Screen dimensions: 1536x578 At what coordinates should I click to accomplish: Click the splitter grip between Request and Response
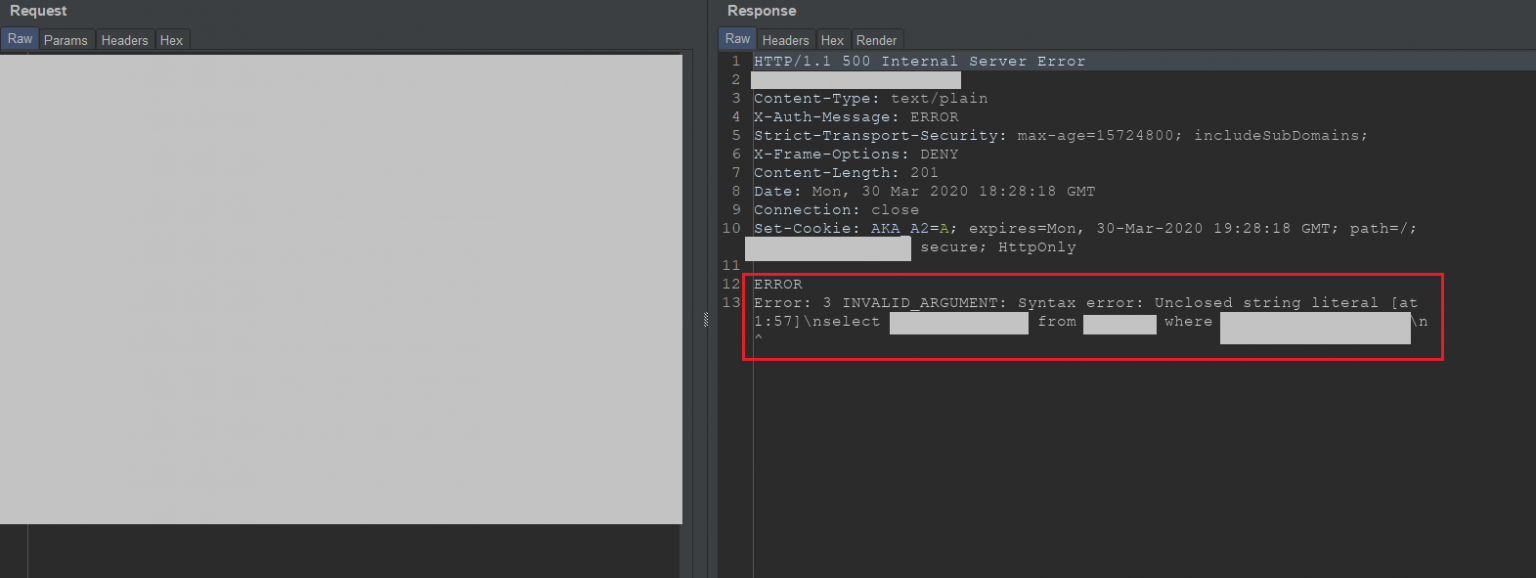(x=703, y=320)
